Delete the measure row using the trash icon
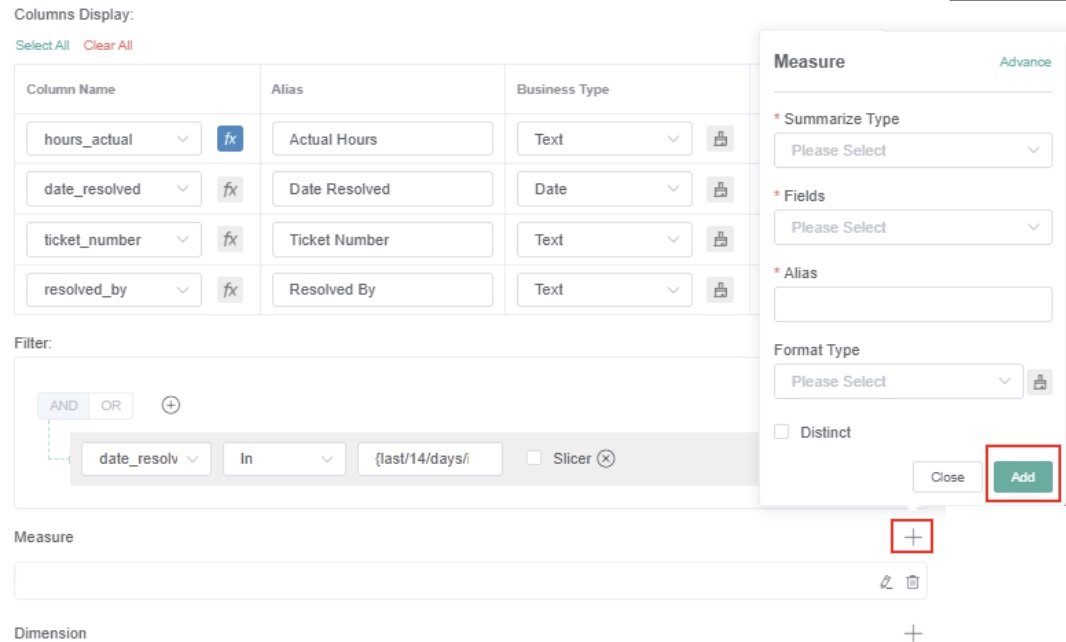Screen dimensions: 1066x642 (912, 582)
